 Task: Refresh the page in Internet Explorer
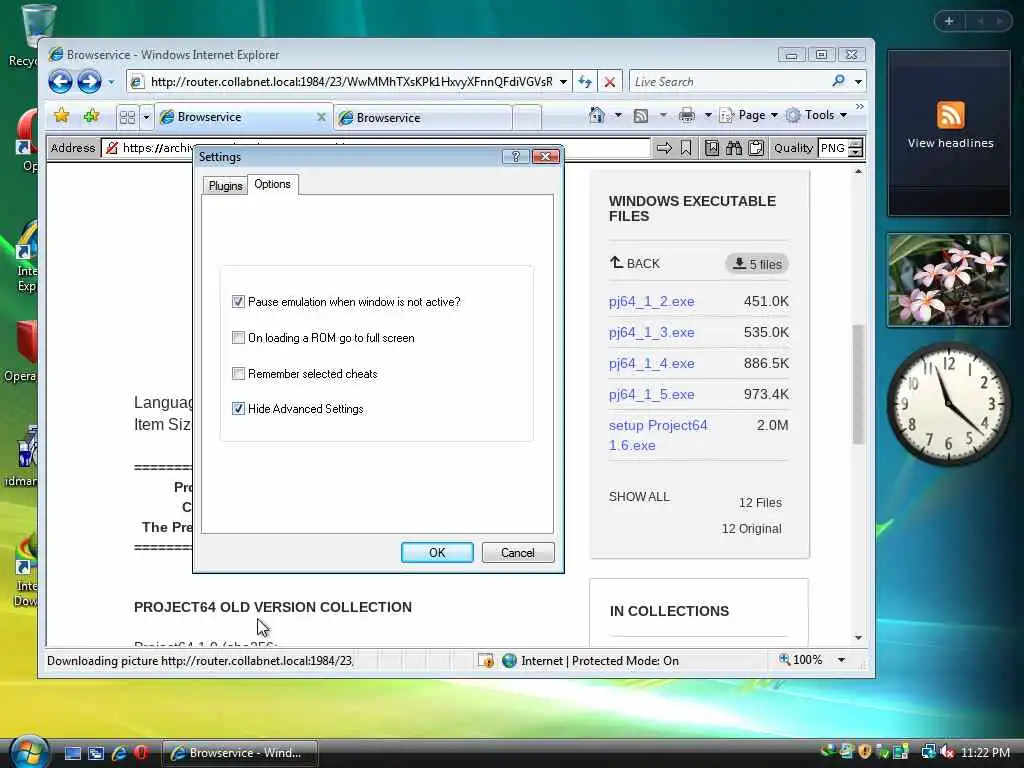click(584, 82)
